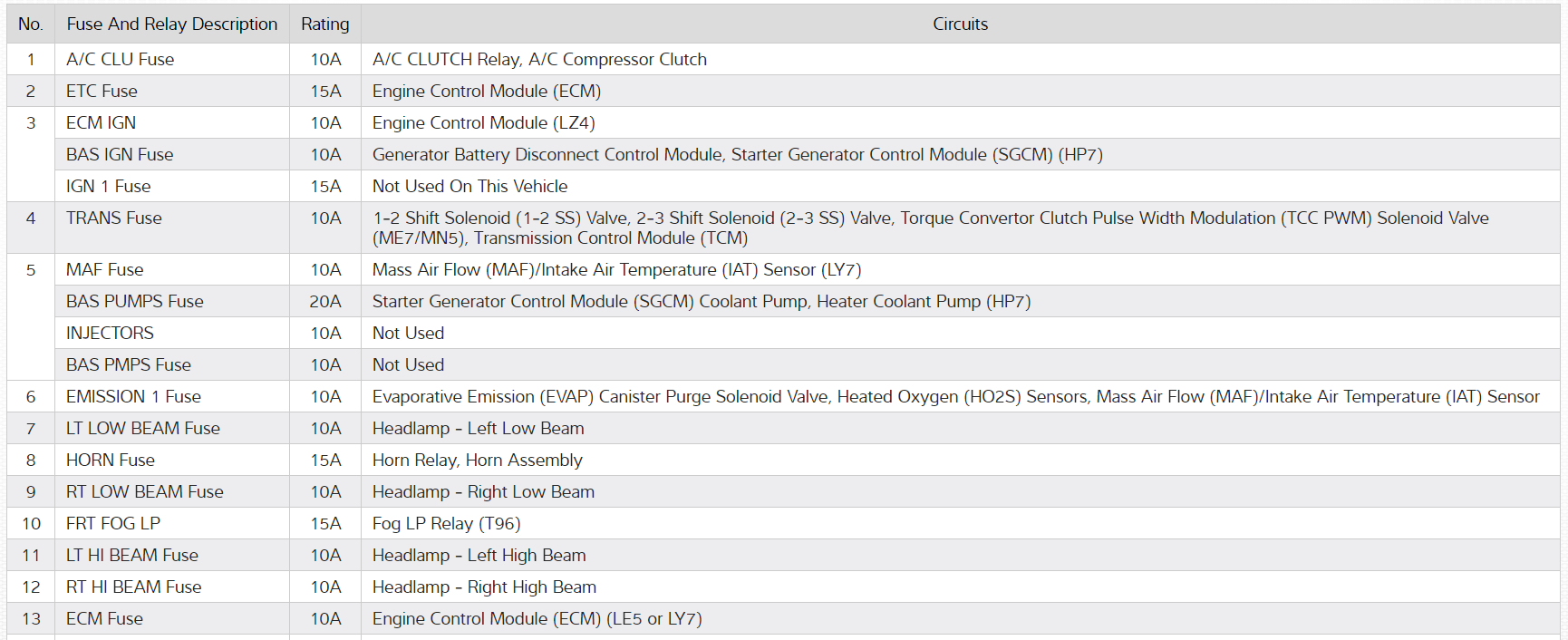This screenshot has width=1568, height=640.
Task: Select the 'EMISSION 1 Fuse' cell
Action: pos(133,397)
